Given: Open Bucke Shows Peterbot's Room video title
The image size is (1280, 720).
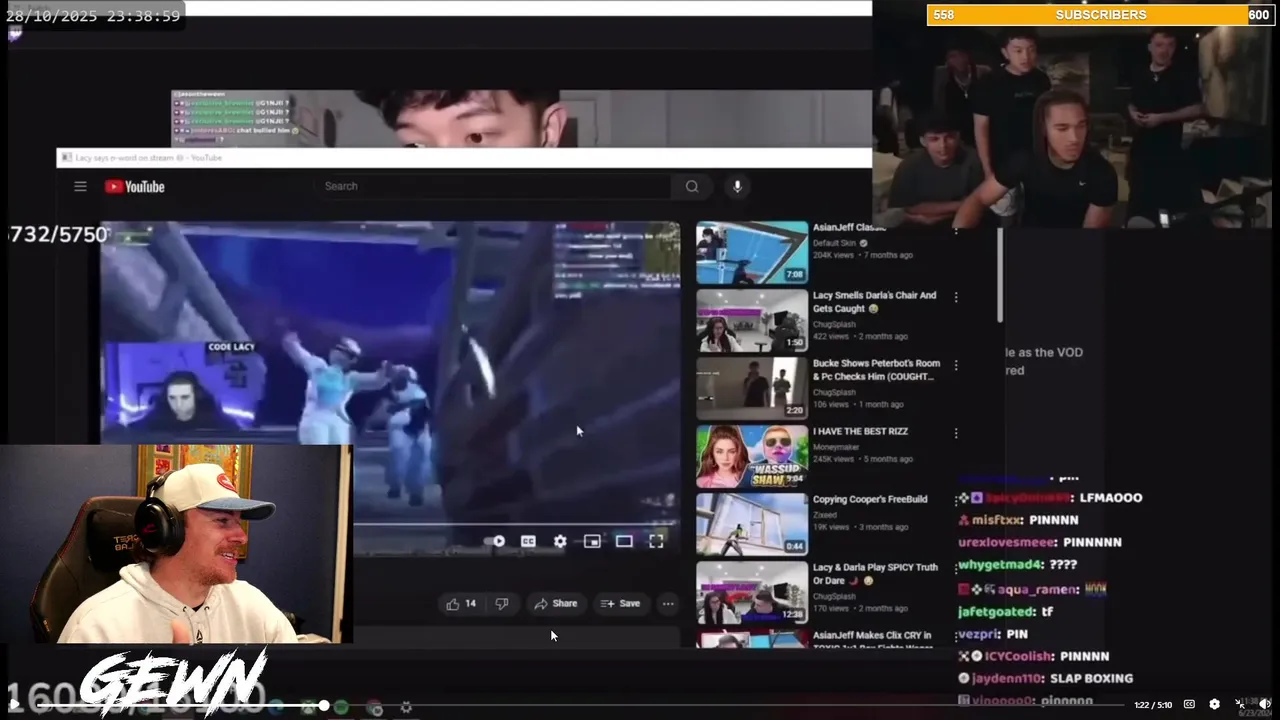Looking at the screenshot, I should pos(877,370).
